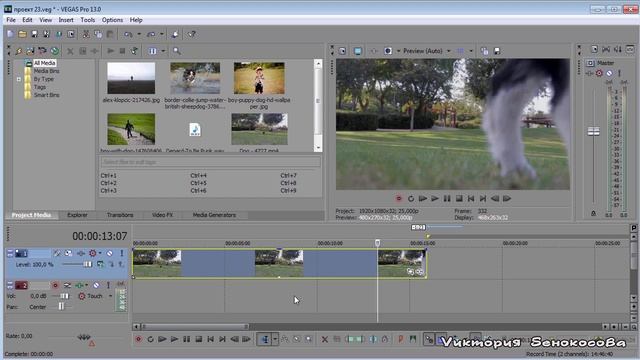The image size is (640, 360).
Task: Save preview snapshot to file icon
Action: click(497, 51)
